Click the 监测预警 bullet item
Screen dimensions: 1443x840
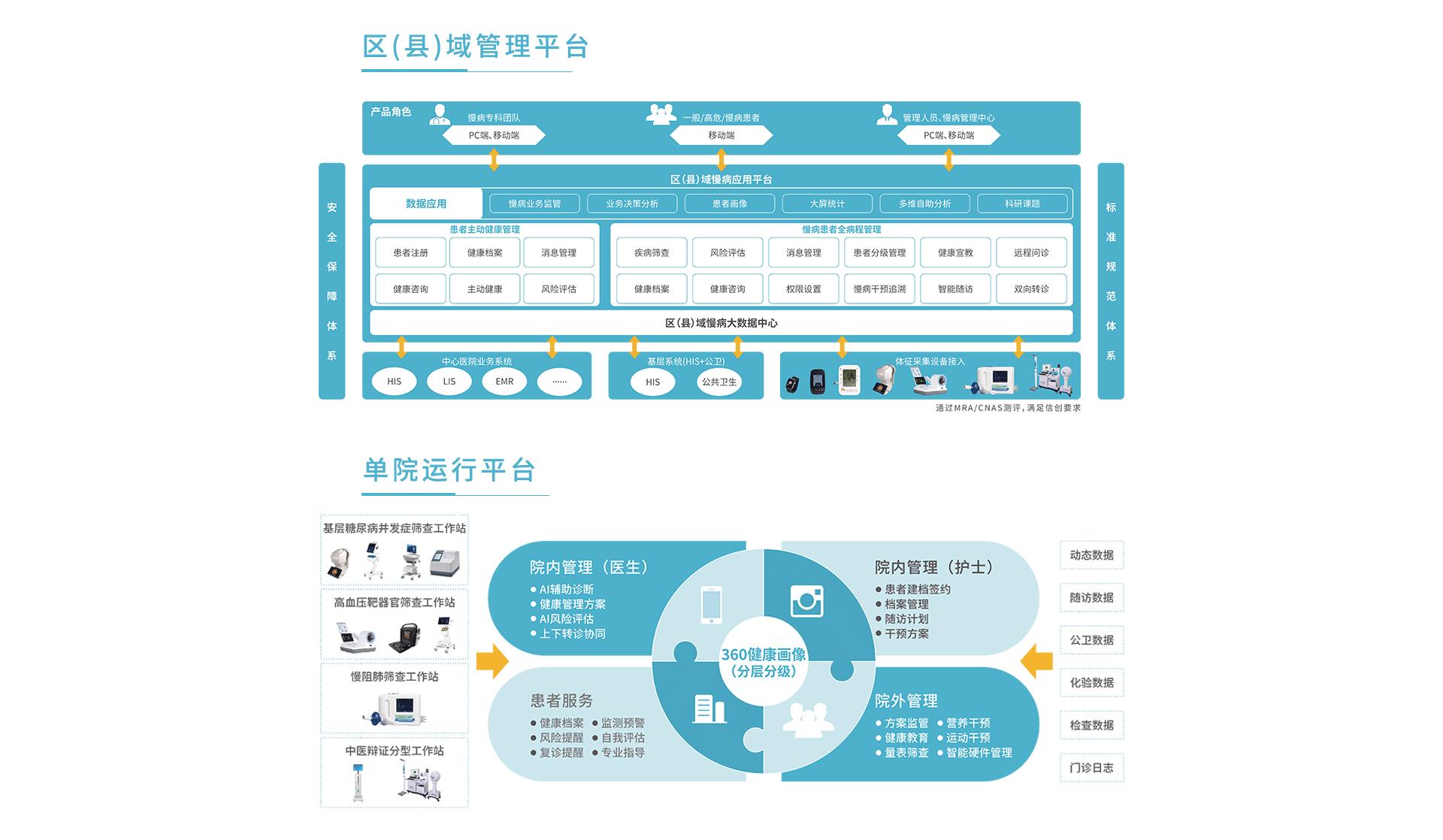pyautogui.click(x=619, y=723)
